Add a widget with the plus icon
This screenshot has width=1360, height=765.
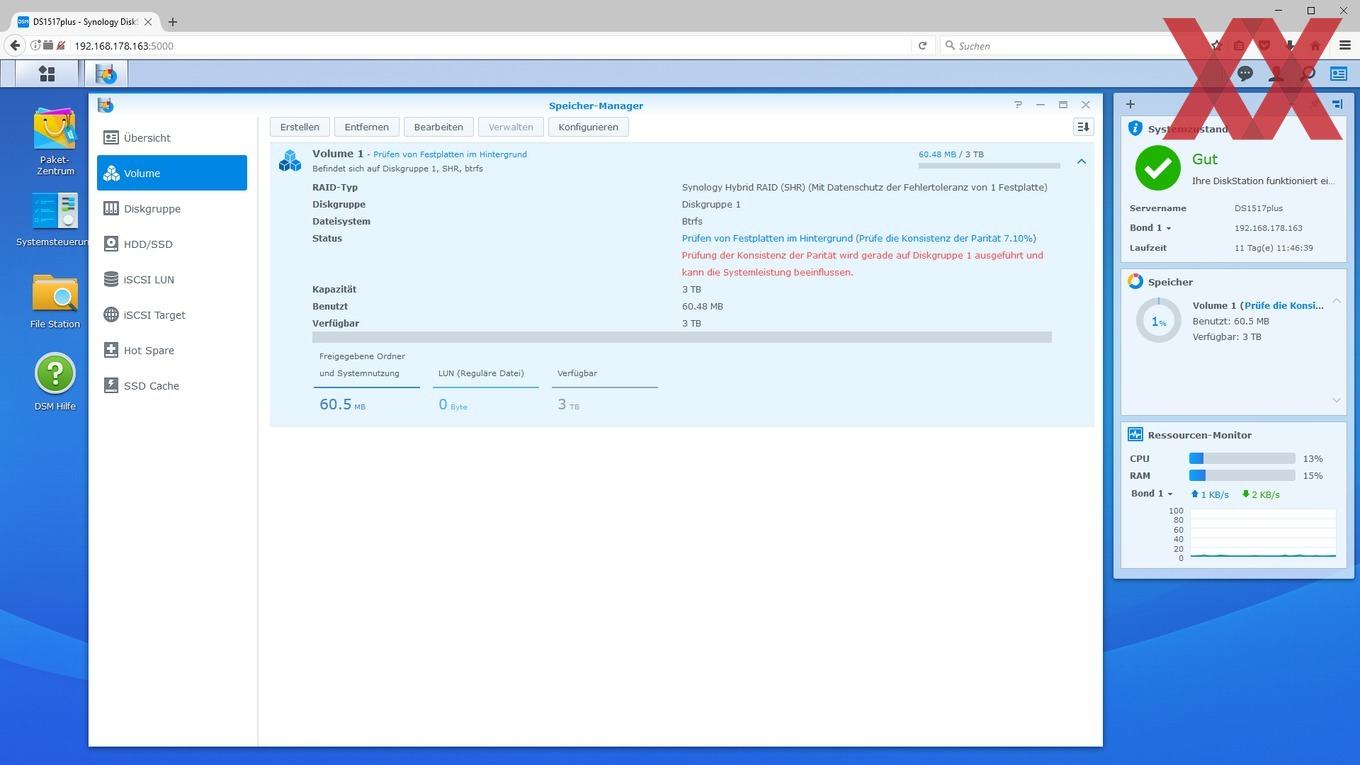pos(1130,104)
